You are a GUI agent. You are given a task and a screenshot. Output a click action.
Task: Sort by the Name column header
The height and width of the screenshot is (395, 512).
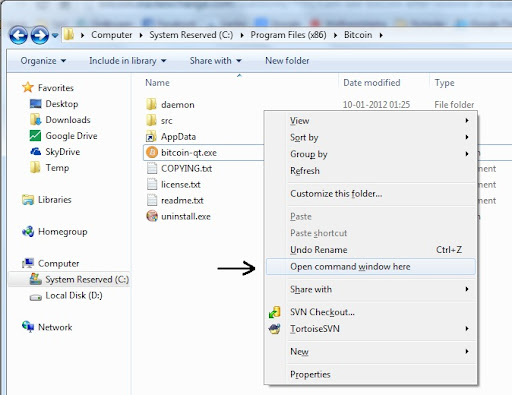(x=157, y=83)
